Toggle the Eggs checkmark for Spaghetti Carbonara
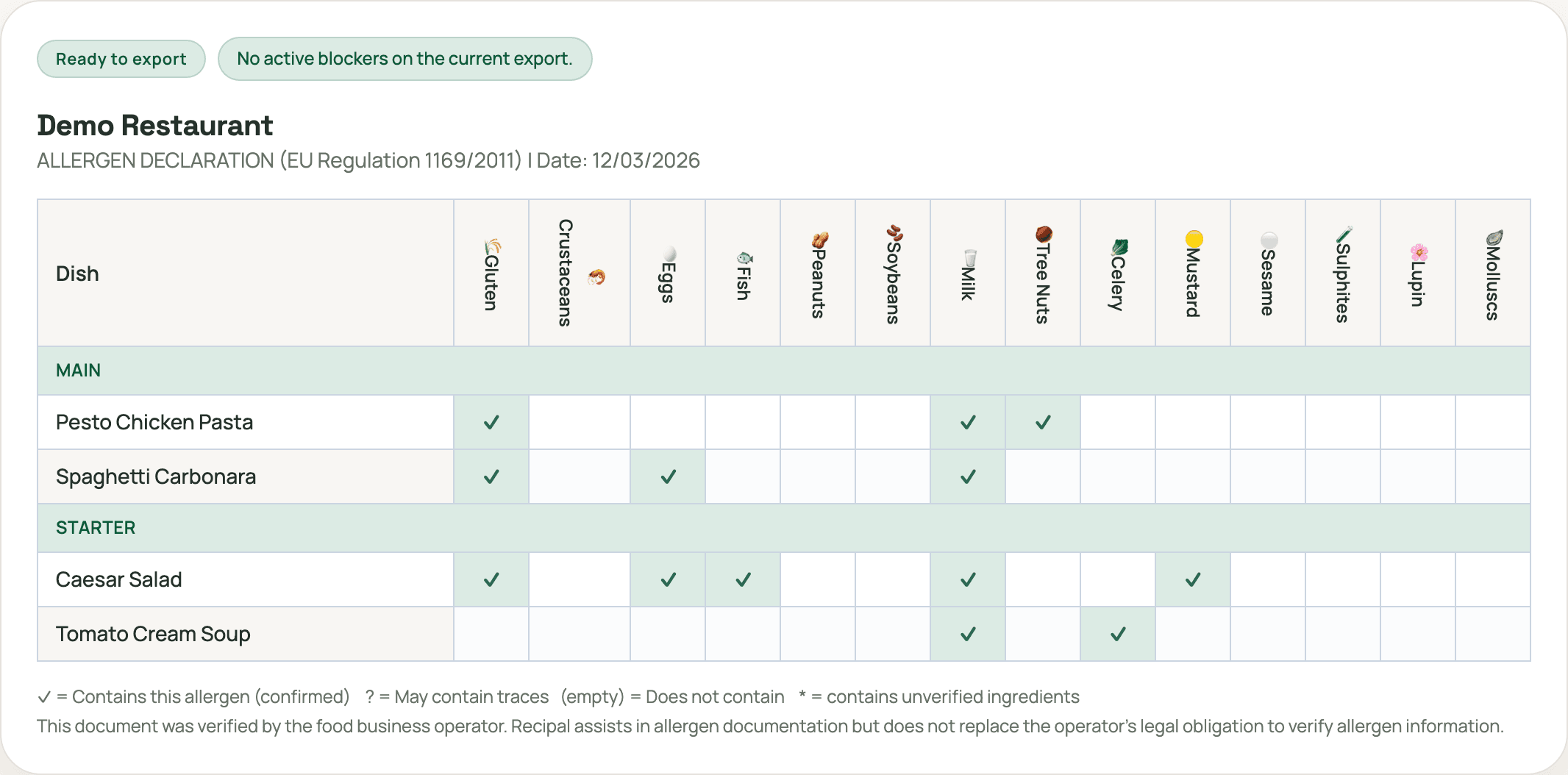1568x775 pixels. (x=667, y=476)
